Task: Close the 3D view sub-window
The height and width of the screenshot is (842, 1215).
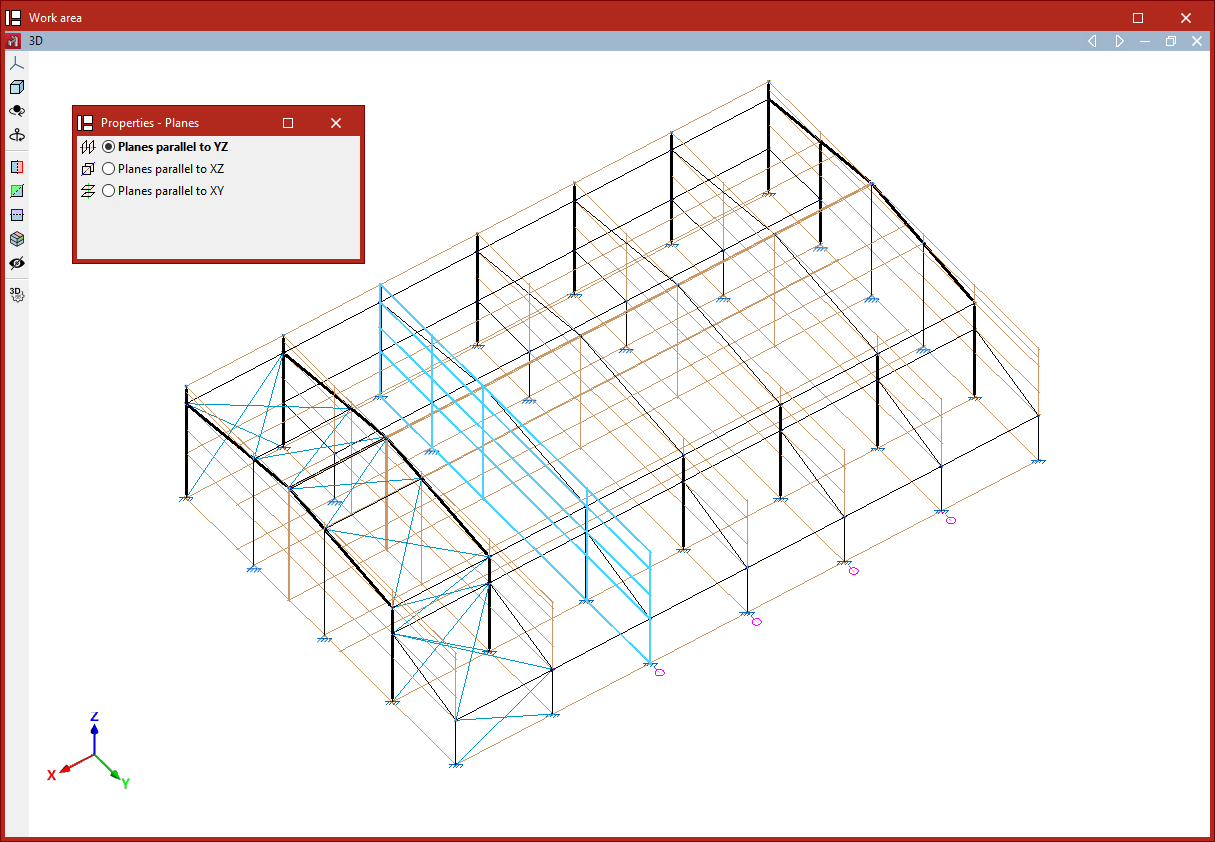Action: [x=1195, y=41]
